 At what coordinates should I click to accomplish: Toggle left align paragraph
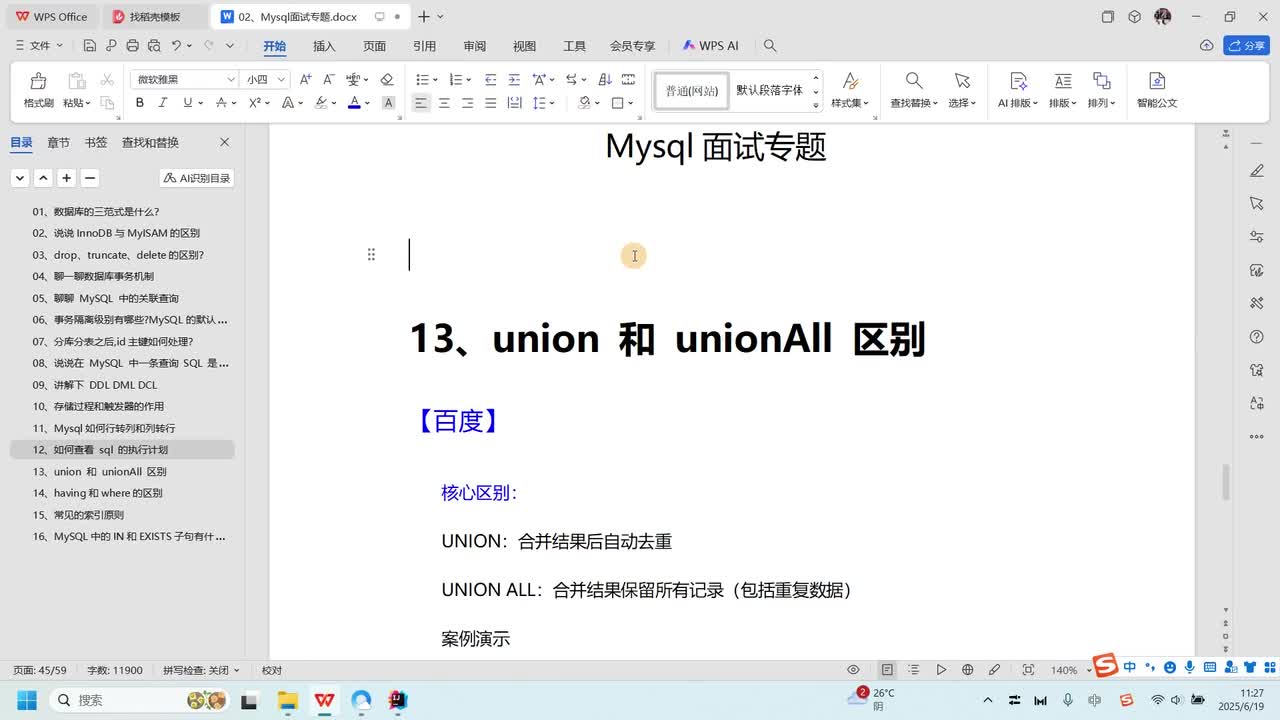[x=421, y=103]
